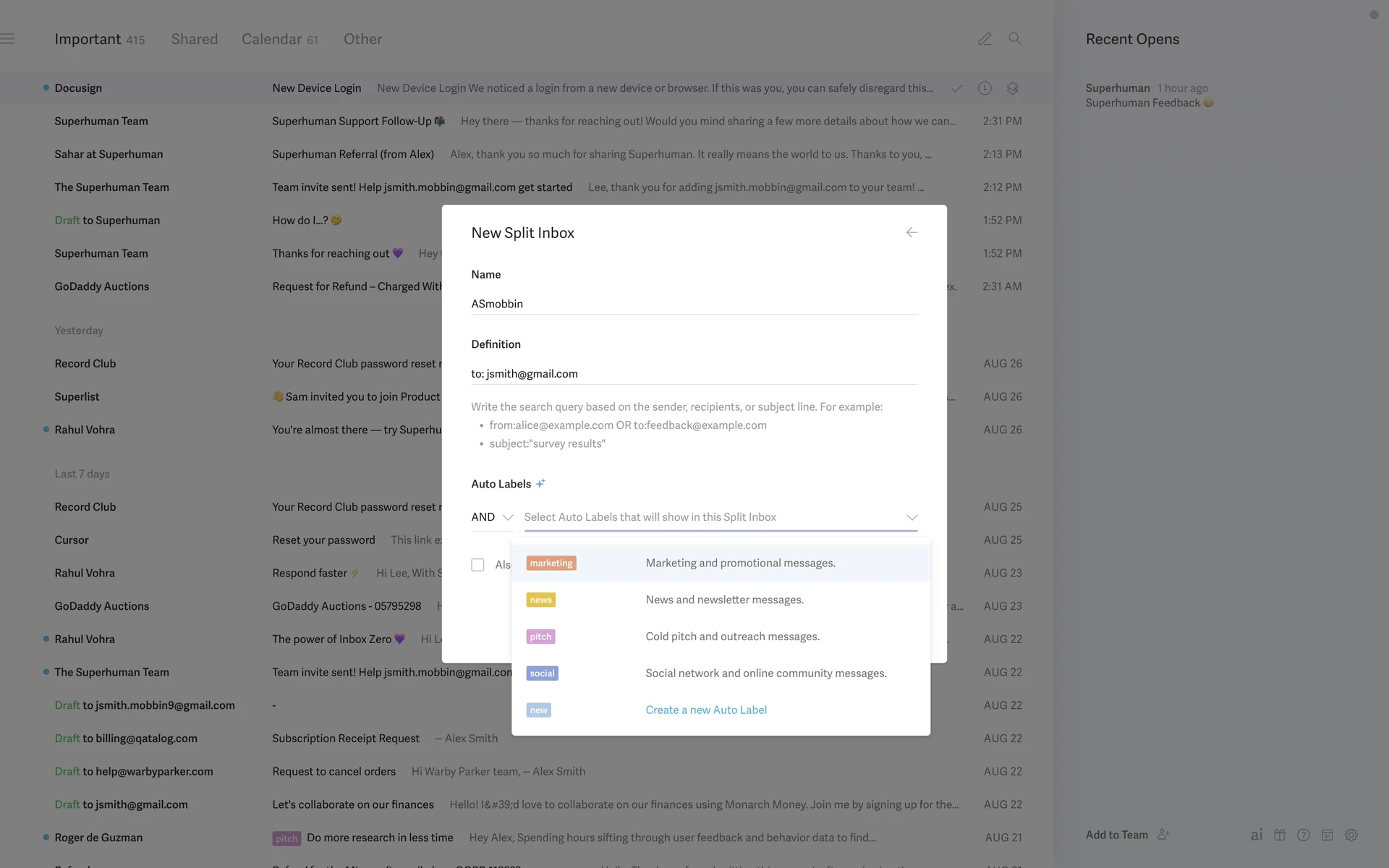Open the AI assistant icon
1389x868 pixels.
[x=1257, y=835]
